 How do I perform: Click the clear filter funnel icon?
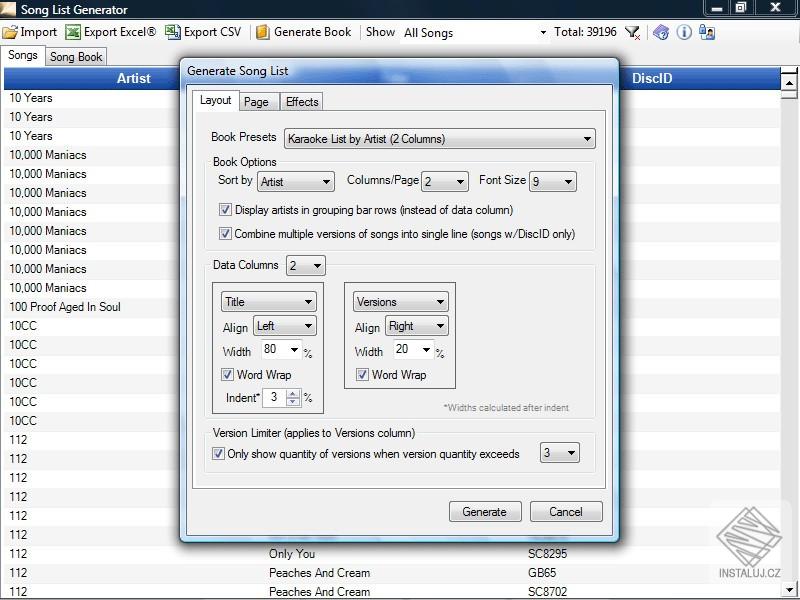click(632, 33)
